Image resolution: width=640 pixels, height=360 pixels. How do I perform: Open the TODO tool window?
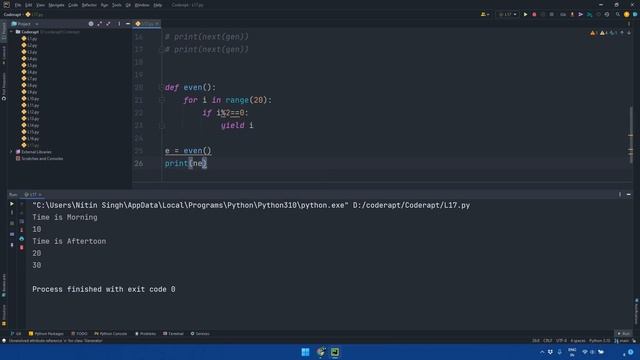(x=79, y=333)
